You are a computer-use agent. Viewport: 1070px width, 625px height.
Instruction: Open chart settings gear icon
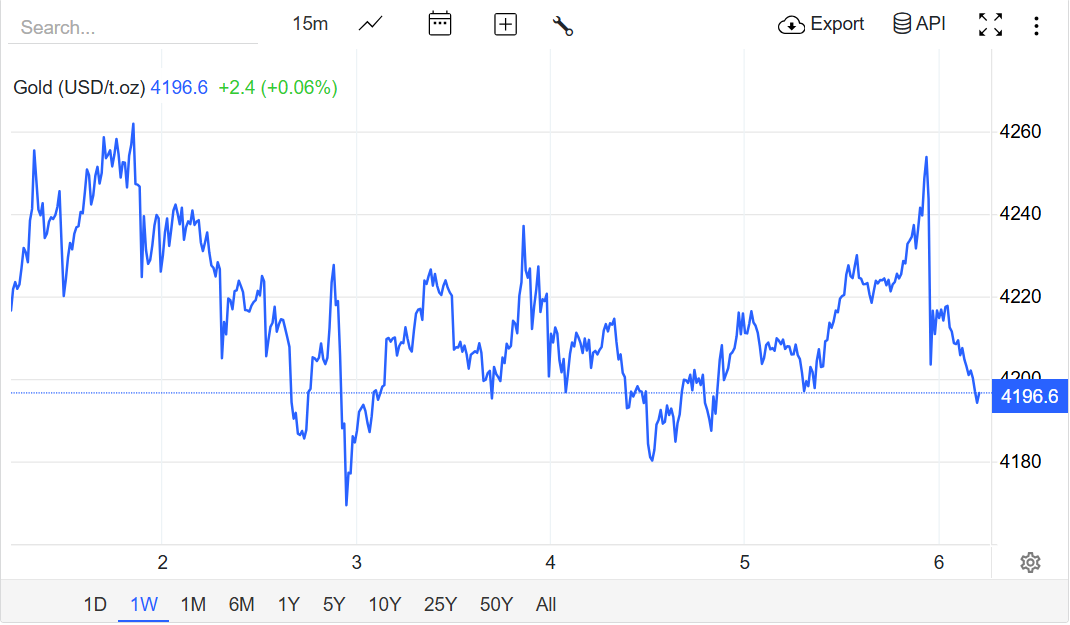point(1030,563)
